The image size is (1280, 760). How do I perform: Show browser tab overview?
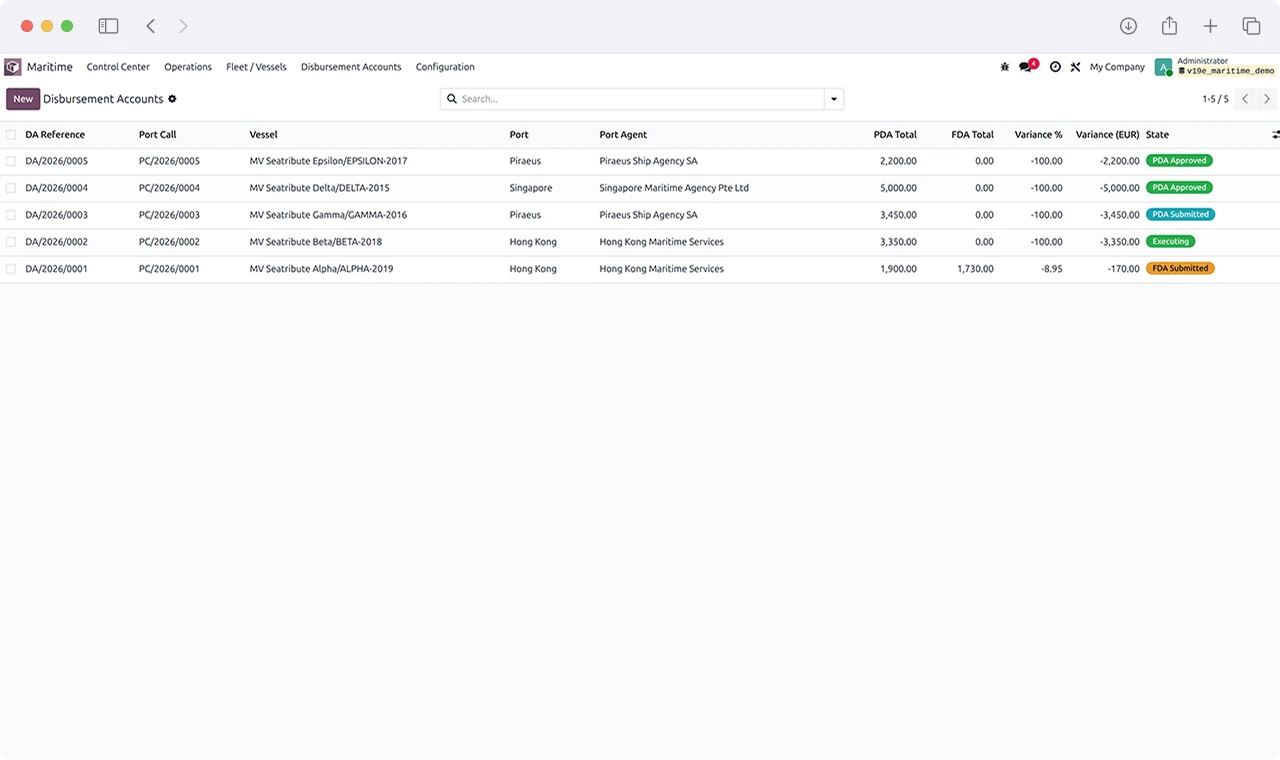[x=1251, y=26]
